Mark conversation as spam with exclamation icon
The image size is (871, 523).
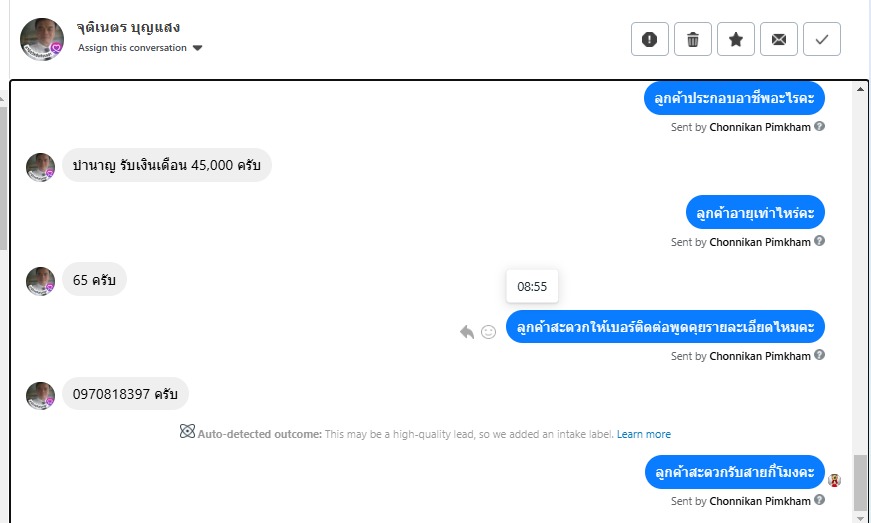(x=650, y=39)
